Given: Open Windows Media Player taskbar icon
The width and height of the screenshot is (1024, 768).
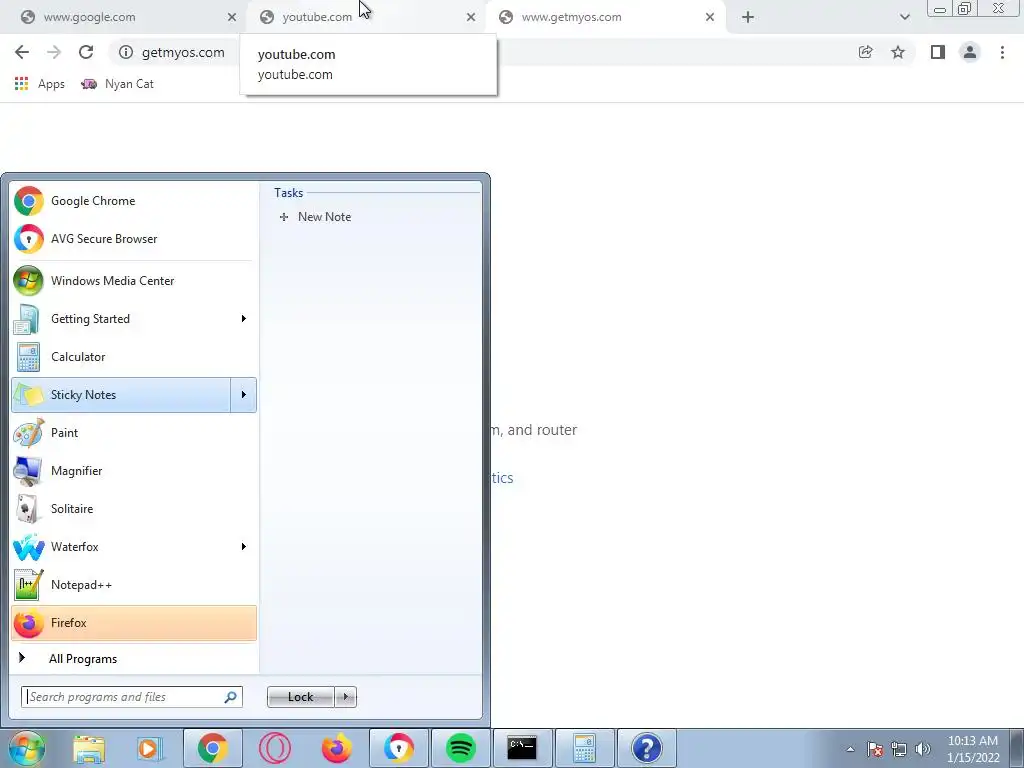Looking at the screenshot, I should coord(150,748).
